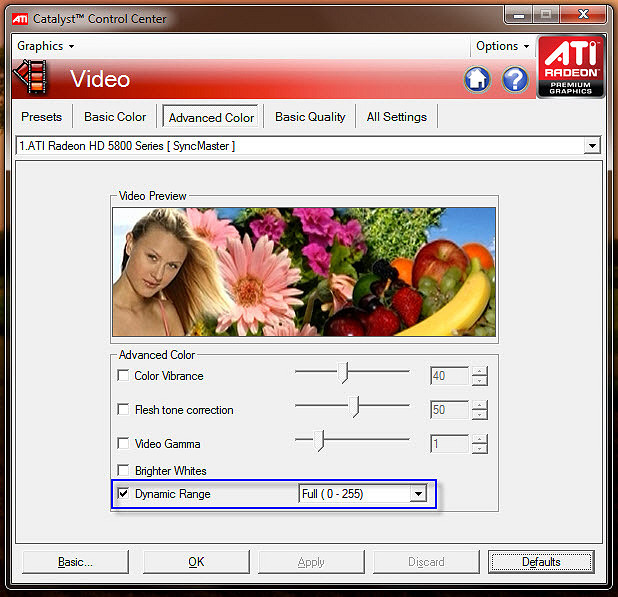
Task: Click the Basic... button
Action: click(x=75, y=562)
